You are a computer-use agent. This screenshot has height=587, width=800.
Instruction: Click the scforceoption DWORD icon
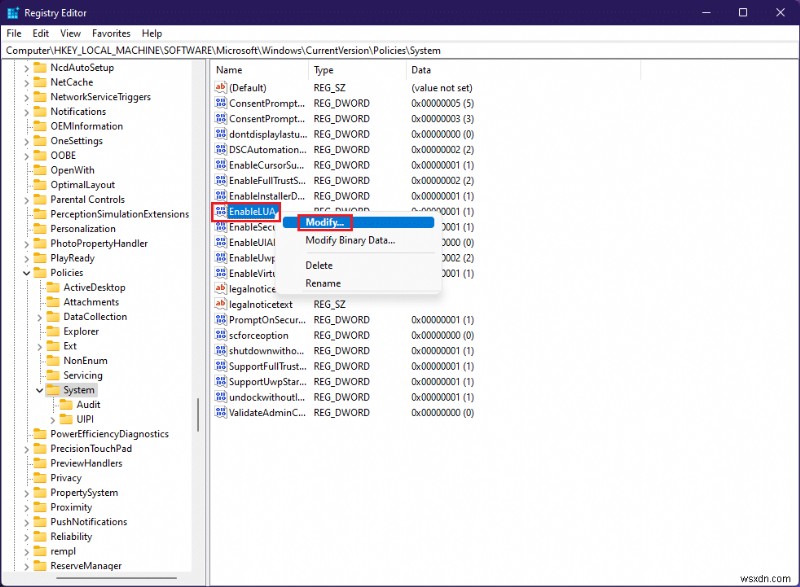(x=220, y=335)
